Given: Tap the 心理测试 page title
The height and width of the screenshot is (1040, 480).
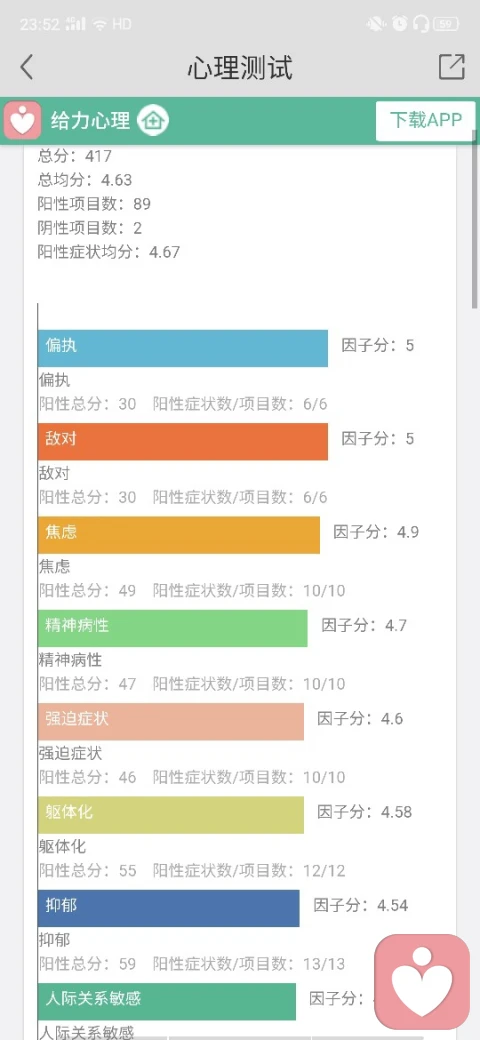Looking at the screenshot, I should coord(240,67).
